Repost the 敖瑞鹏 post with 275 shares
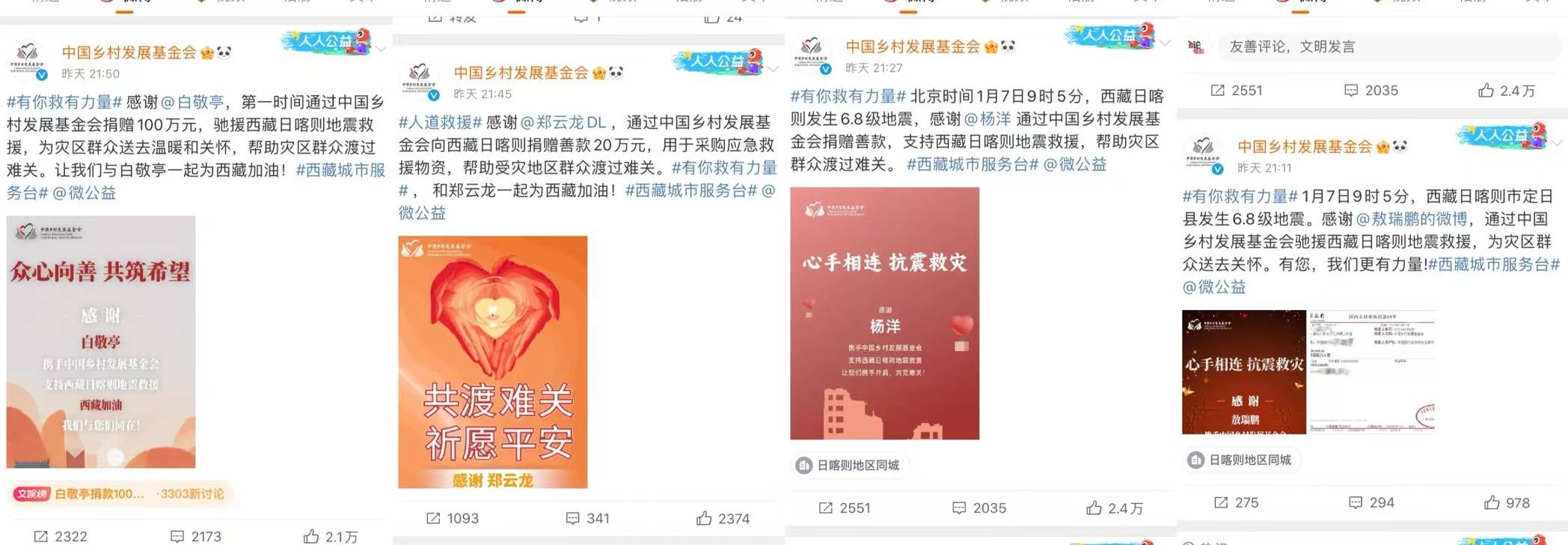 click(1236, 502)
